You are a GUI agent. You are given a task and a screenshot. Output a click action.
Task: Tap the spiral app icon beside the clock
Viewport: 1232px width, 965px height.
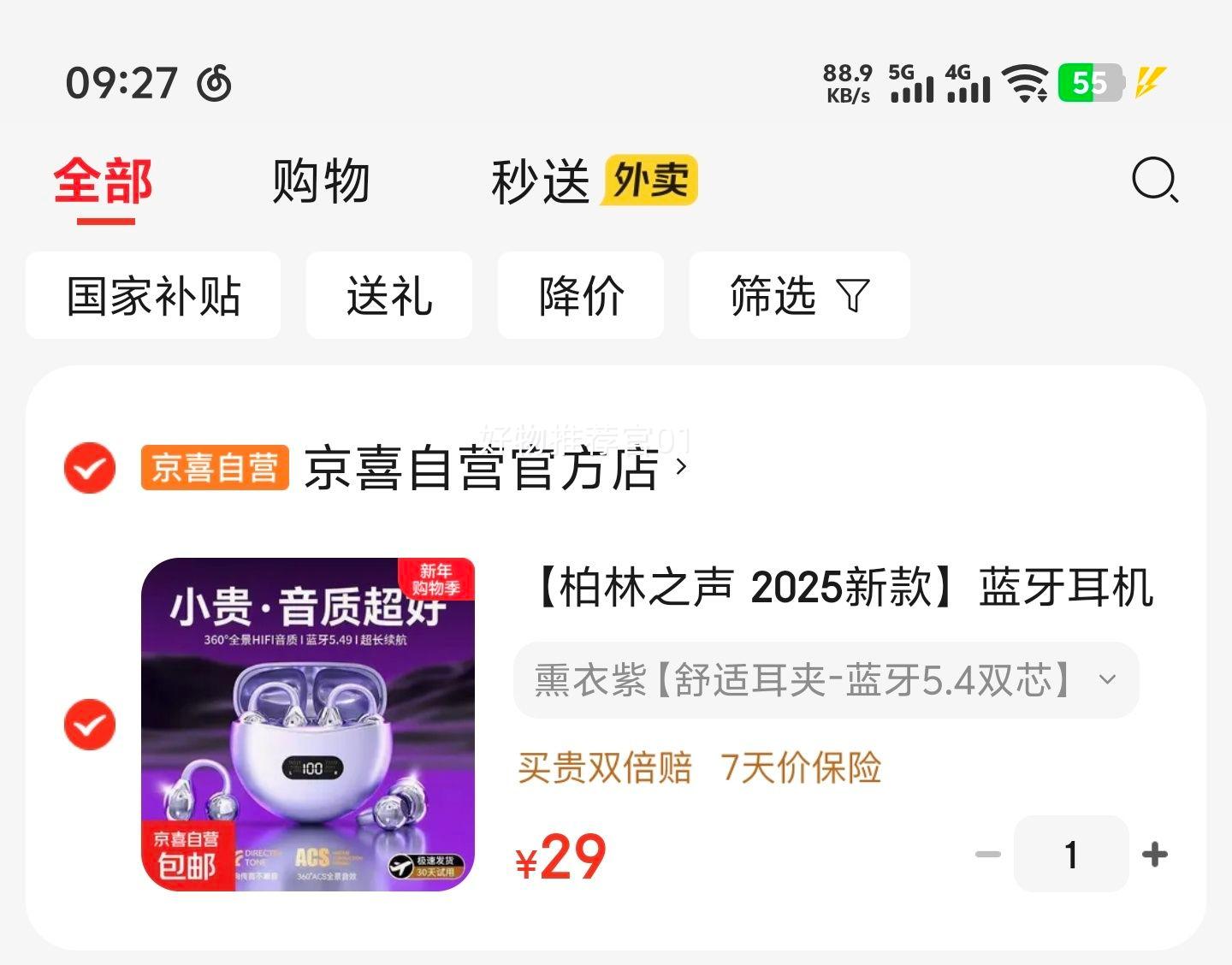214,83
